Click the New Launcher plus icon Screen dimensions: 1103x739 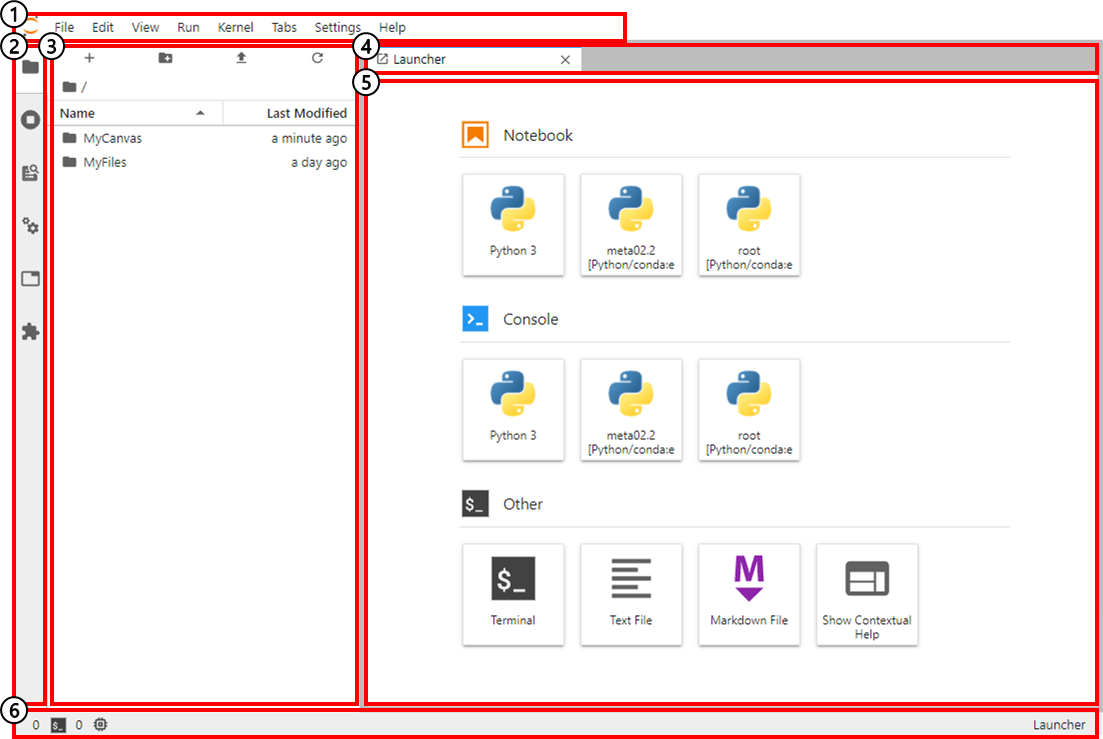pyautogui.click(x=89, y=58)
